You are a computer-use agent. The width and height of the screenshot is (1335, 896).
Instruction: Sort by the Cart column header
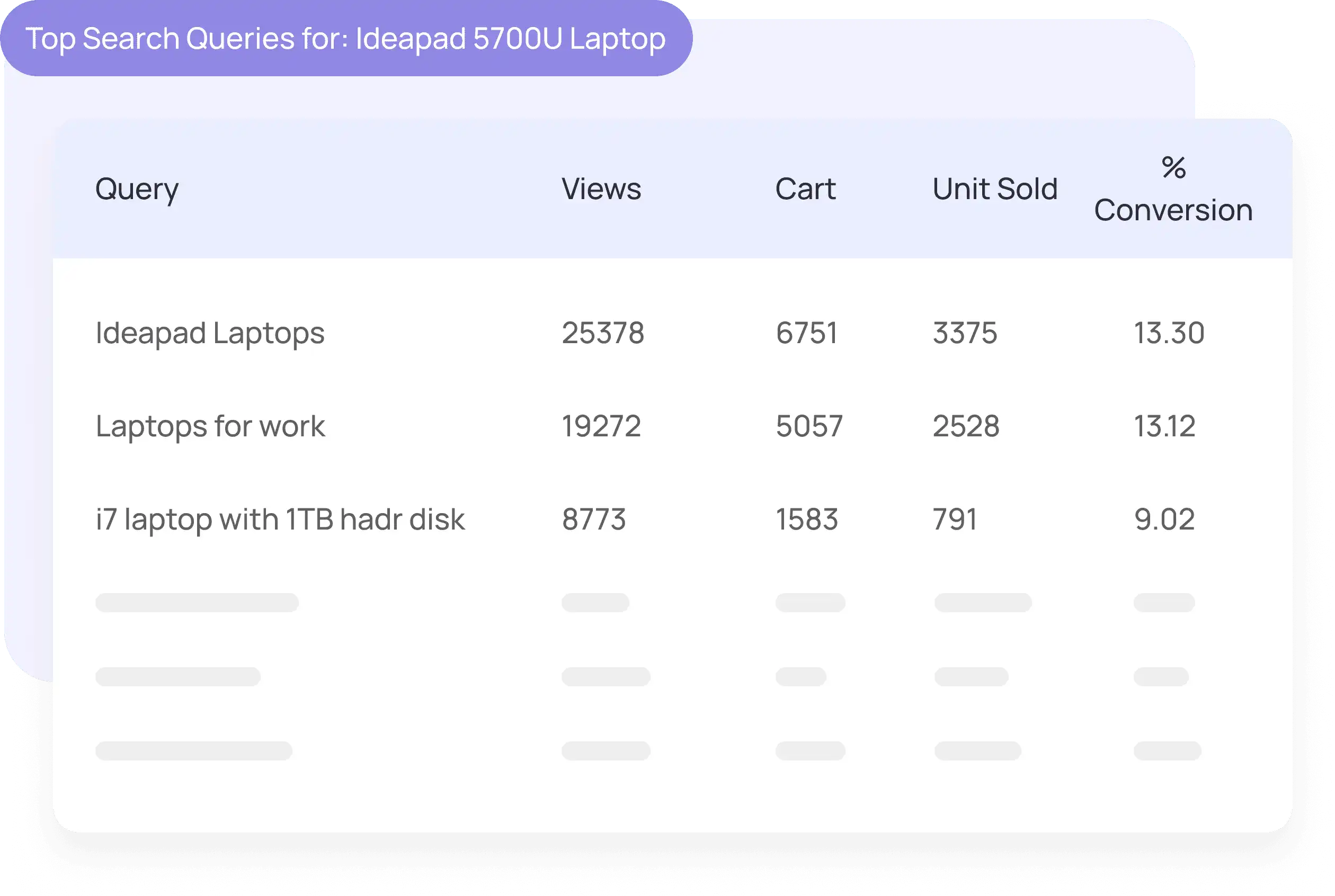805,189
